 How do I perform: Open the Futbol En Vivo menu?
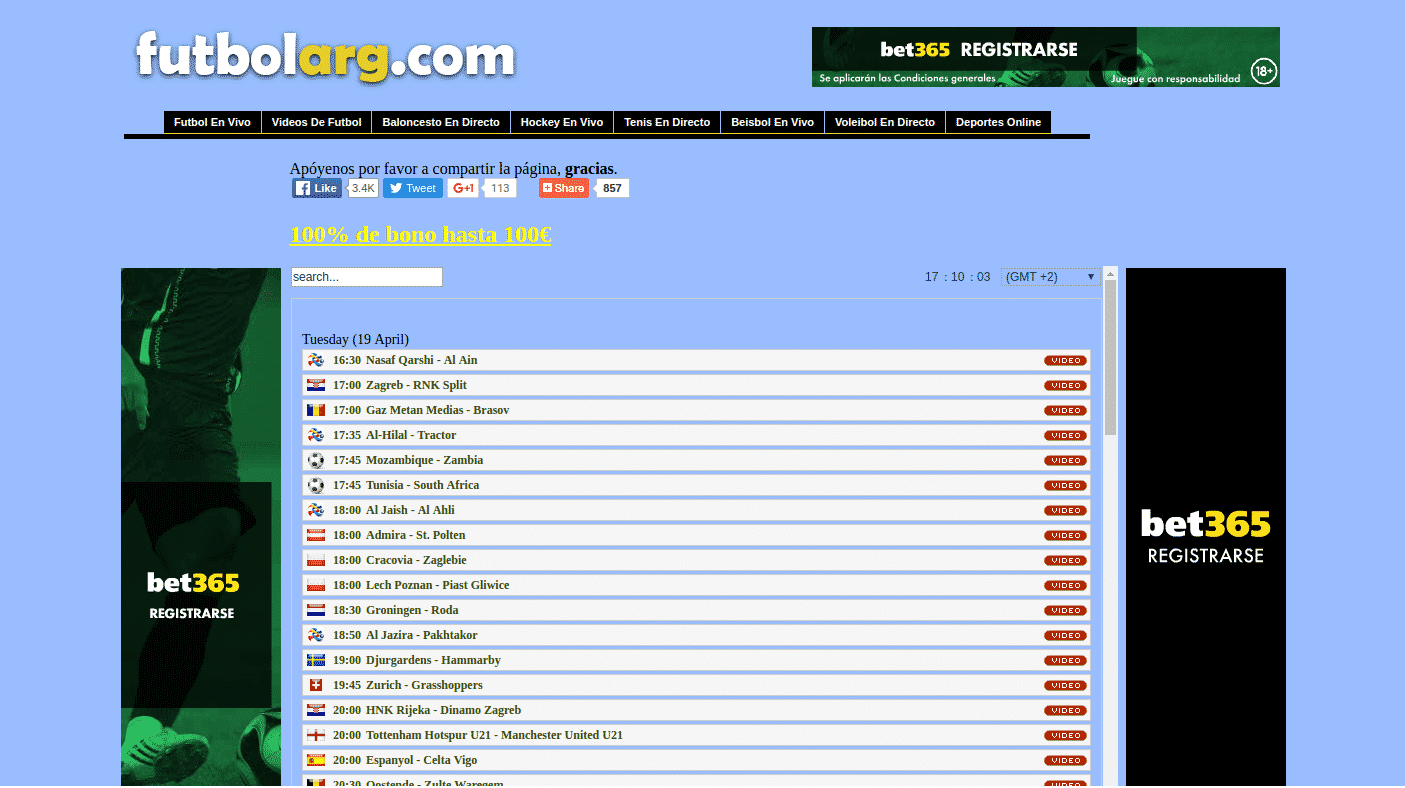(x=212, y=122)
